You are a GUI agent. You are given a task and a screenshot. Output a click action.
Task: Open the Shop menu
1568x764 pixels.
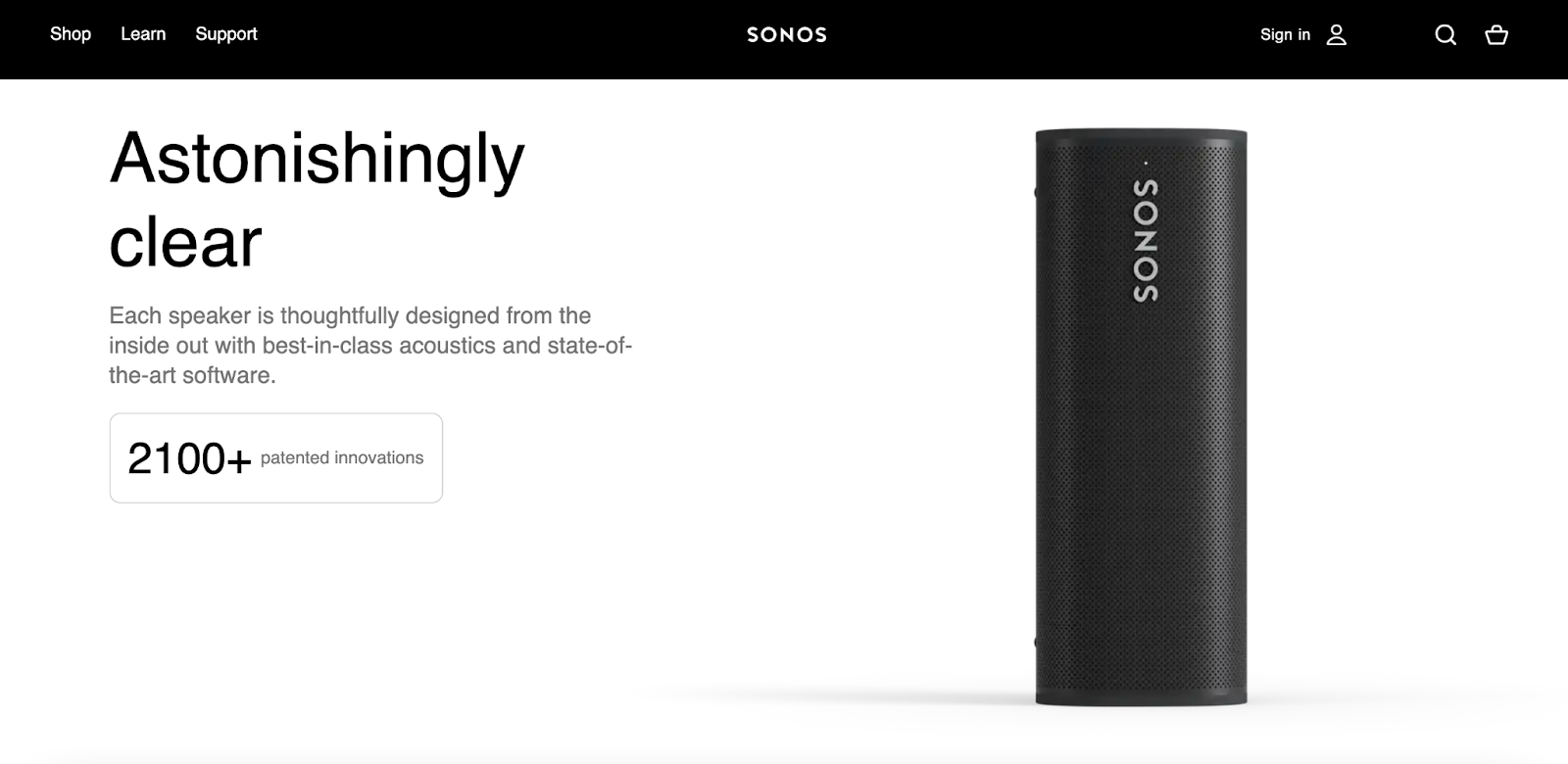[x=71, y=34]
